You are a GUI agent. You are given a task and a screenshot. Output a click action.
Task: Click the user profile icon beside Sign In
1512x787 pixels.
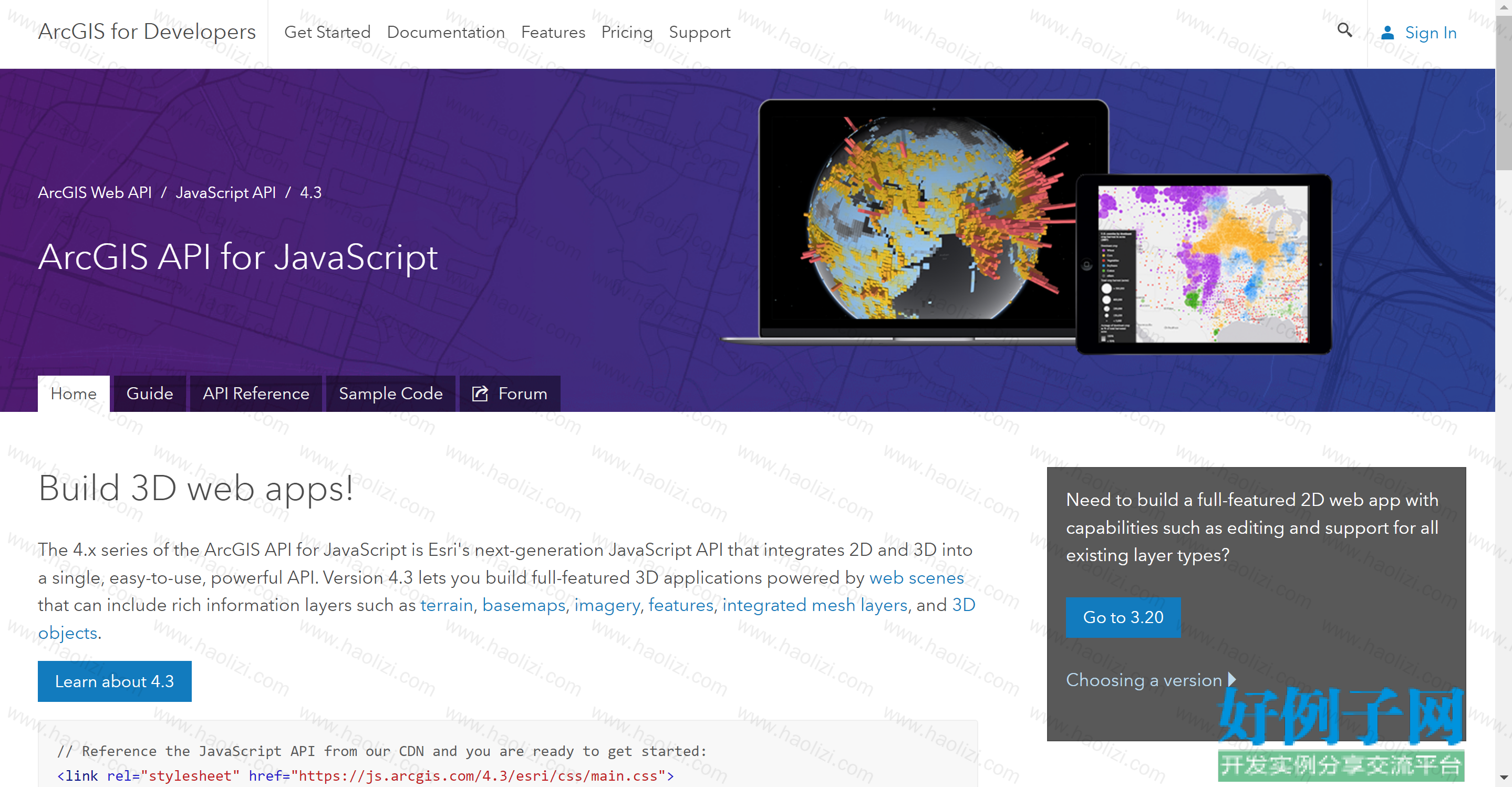pos(1387,33)
